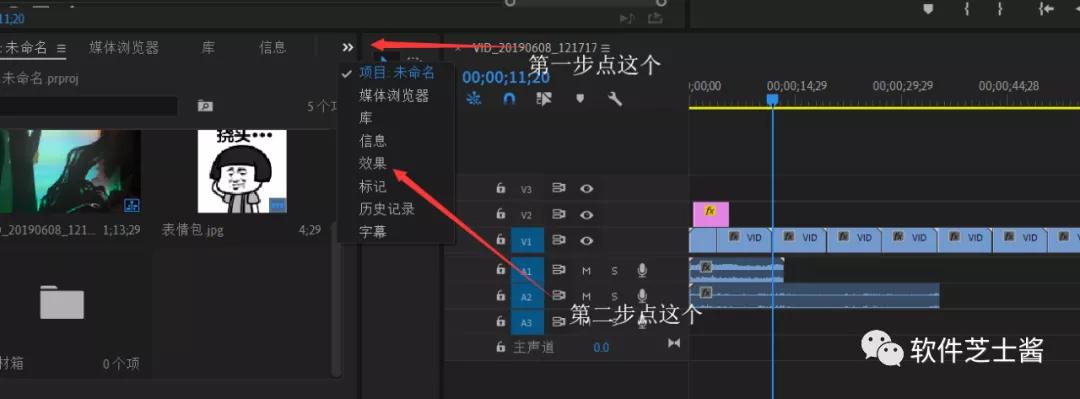Image resolution: width=1080 pixels, height=399 pixels.
Task: Hide track V1 with its eye icon
Action: click(586, 241)
